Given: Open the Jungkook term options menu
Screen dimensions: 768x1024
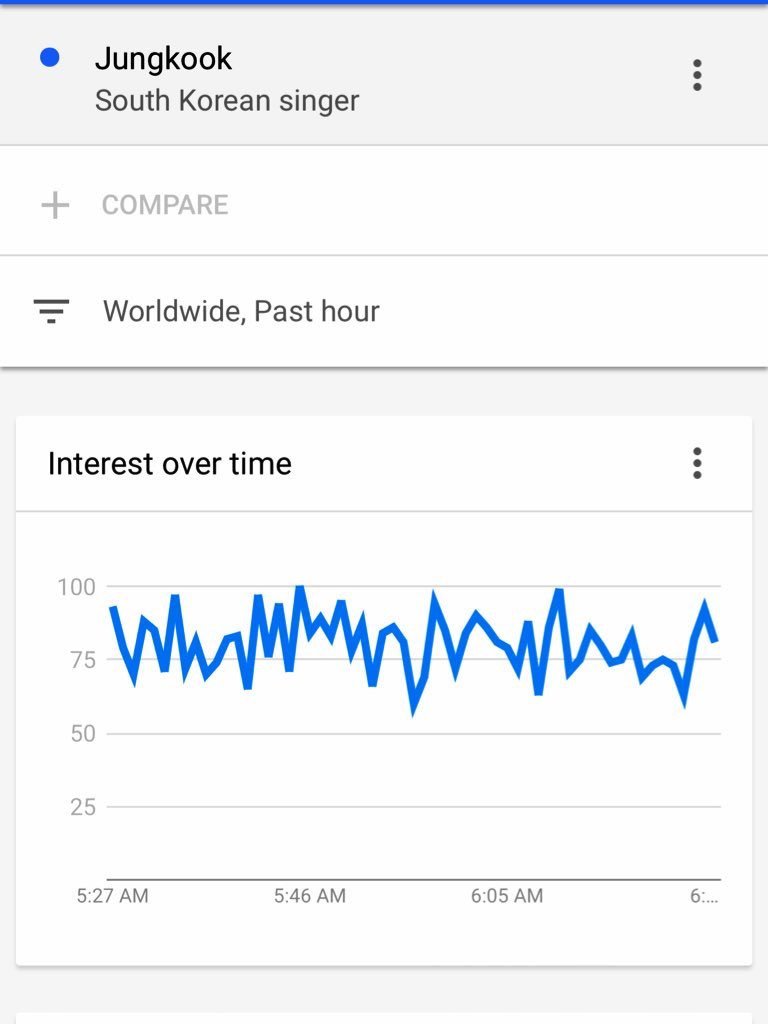Looking at the screenshot, I should 697,75.
